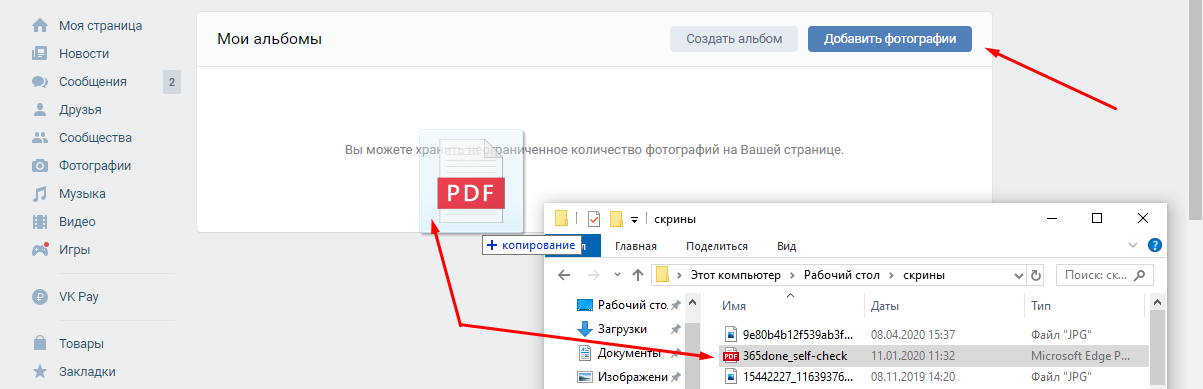Click the Создать альбом button
Viewport: 1203px width, 389px height.
734,39
